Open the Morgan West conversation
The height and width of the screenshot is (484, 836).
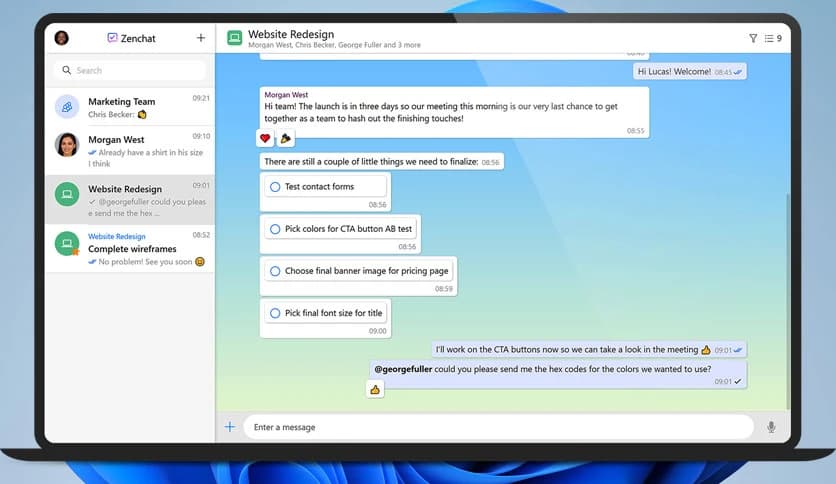coord(130,151)
